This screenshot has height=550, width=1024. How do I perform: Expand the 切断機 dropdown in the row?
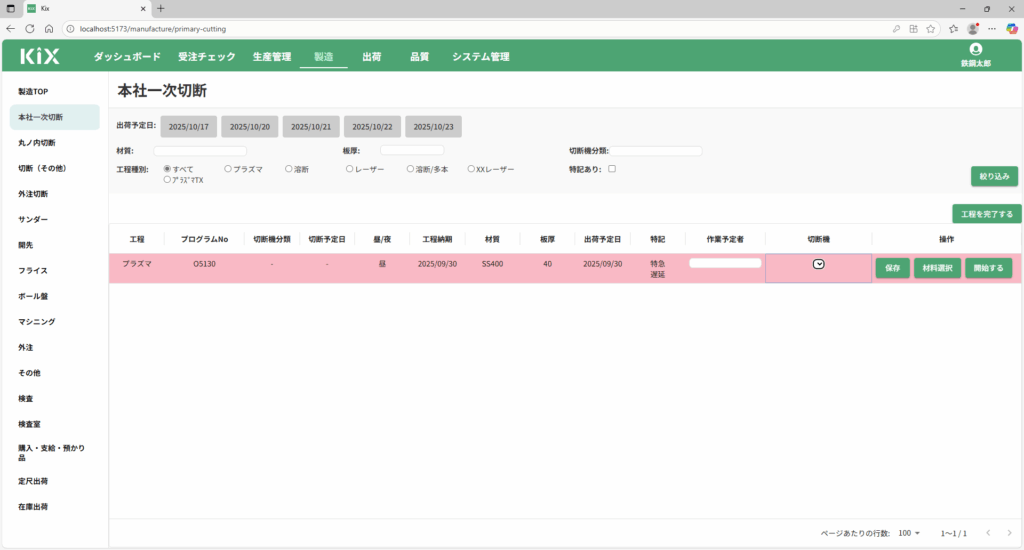point(818,264)
